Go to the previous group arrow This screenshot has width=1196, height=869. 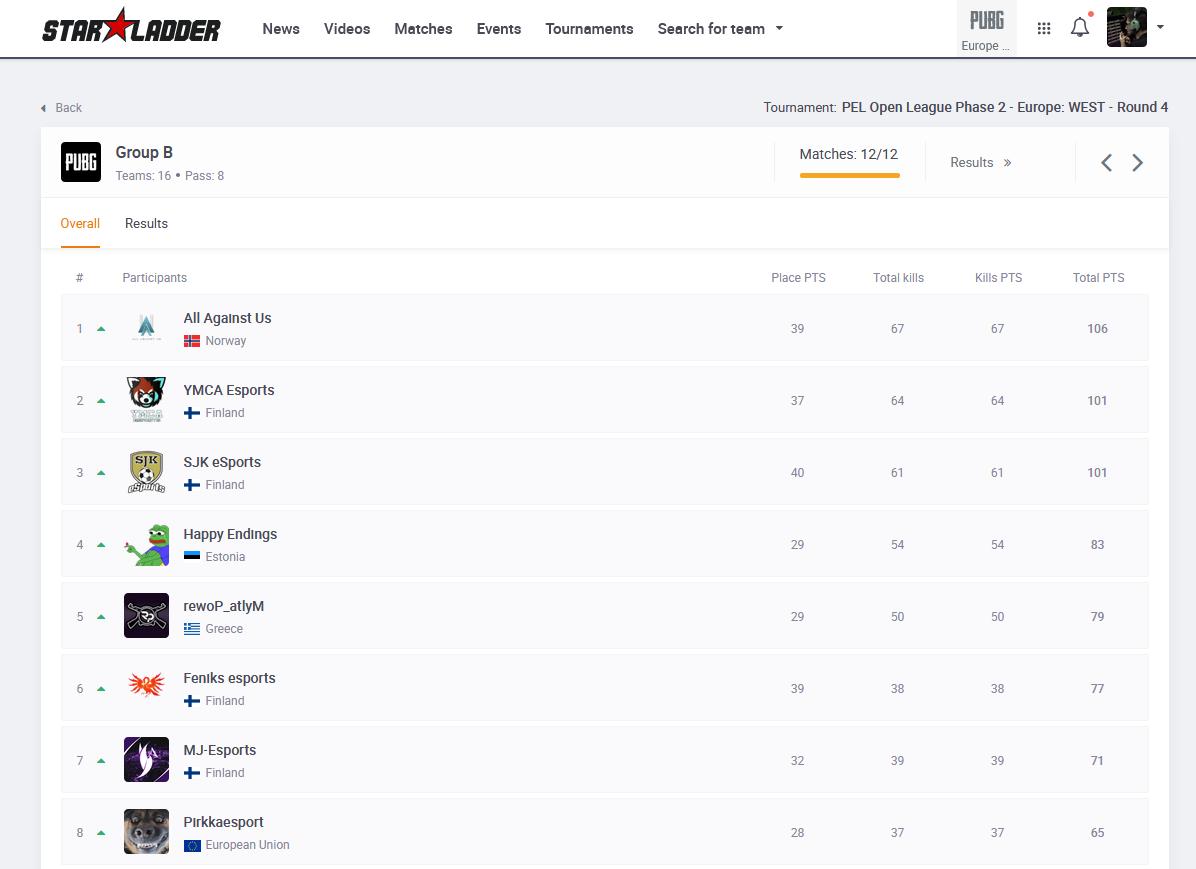pyautogui.click(x=1106, y=163)
